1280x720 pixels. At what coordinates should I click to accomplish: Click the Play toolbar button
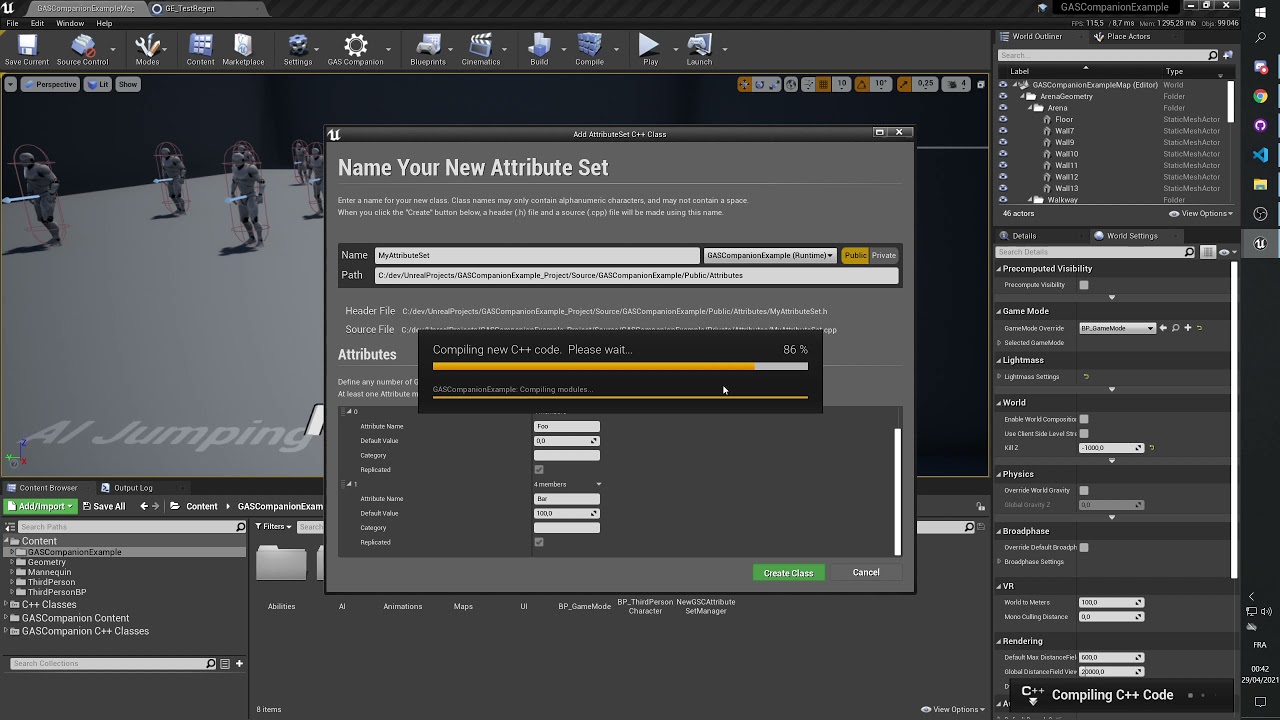pyautogui.click(x=650, y=50)
